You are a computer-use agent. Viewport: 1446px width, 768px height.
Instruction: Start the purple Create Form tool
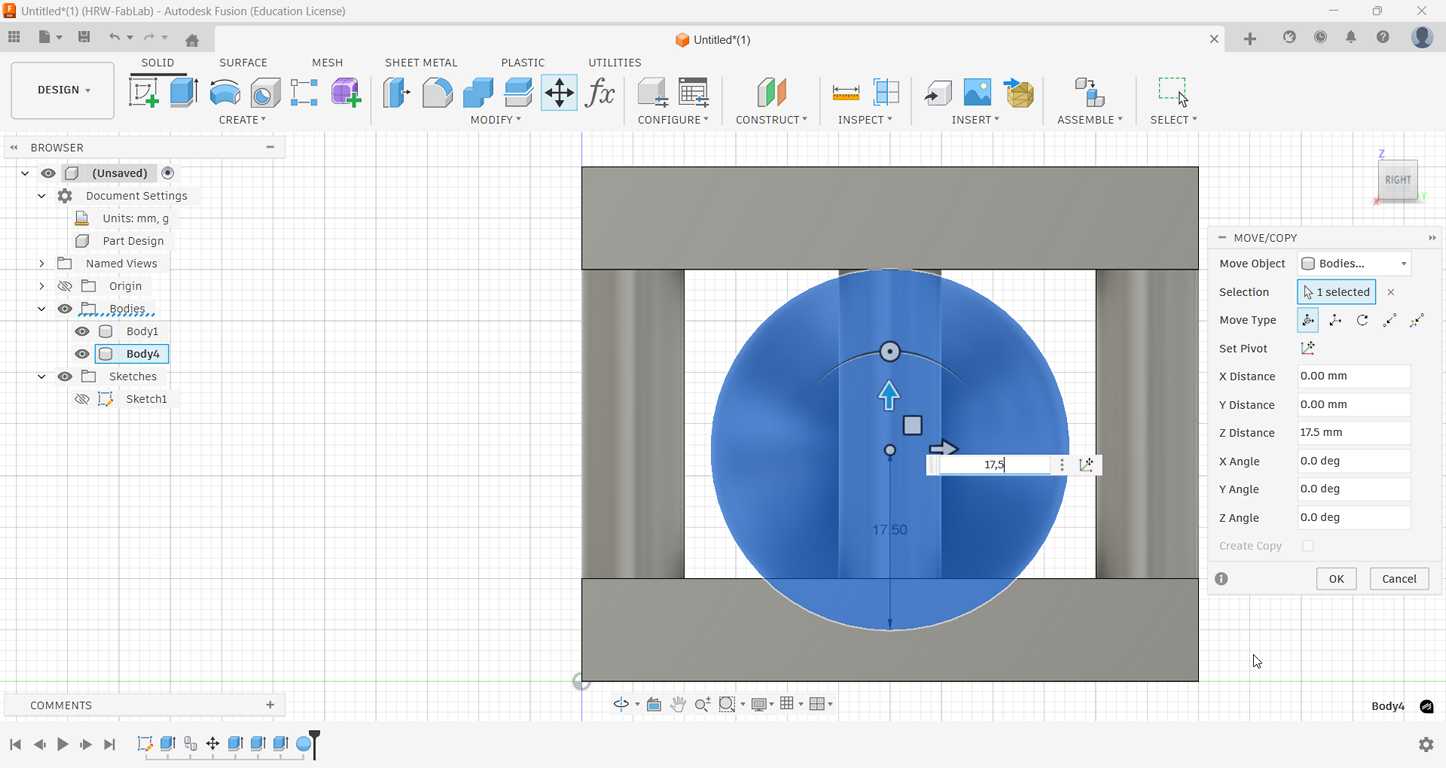coord(346,93)
